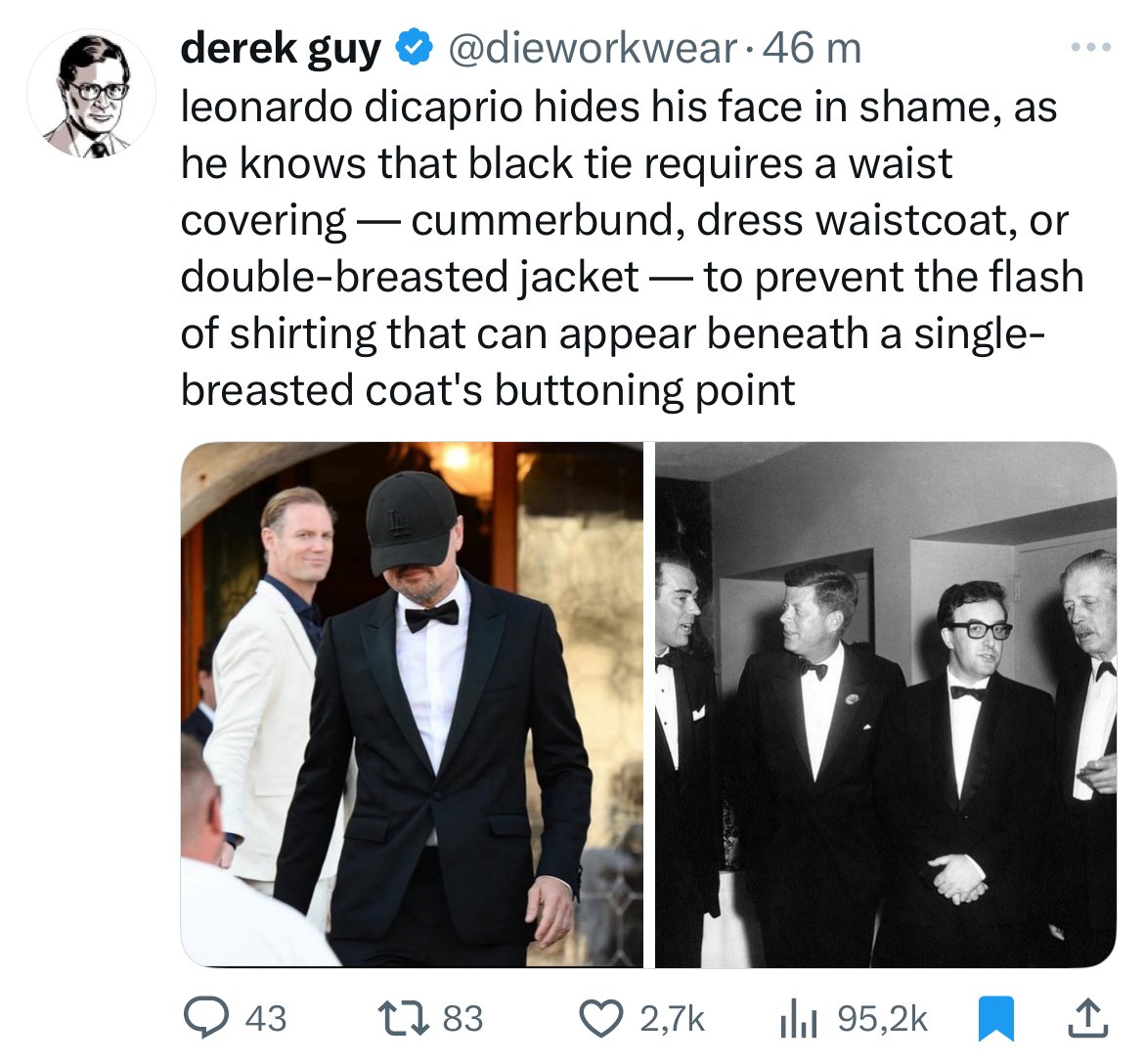The image size is (1144, 1064).
Task: Click the views count 95,2k
Action: click(883, 1018)
